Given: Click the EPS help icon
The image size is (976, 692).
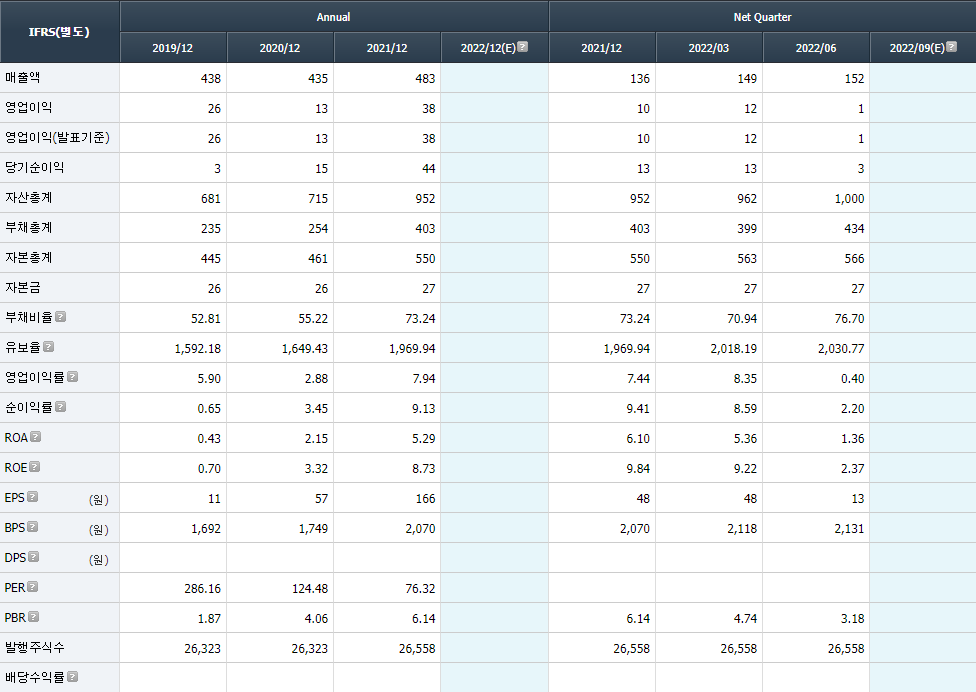Looking at the screenshot, I should (32, 497).
